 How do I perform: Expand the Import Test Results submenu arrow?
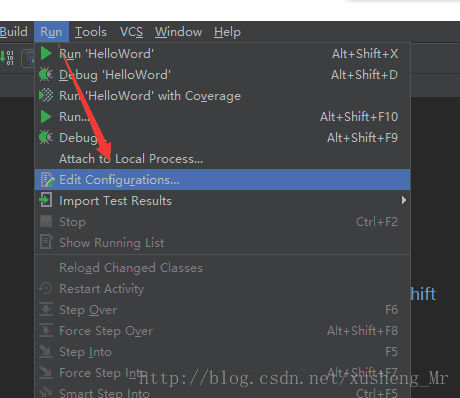tap(404, 200)
